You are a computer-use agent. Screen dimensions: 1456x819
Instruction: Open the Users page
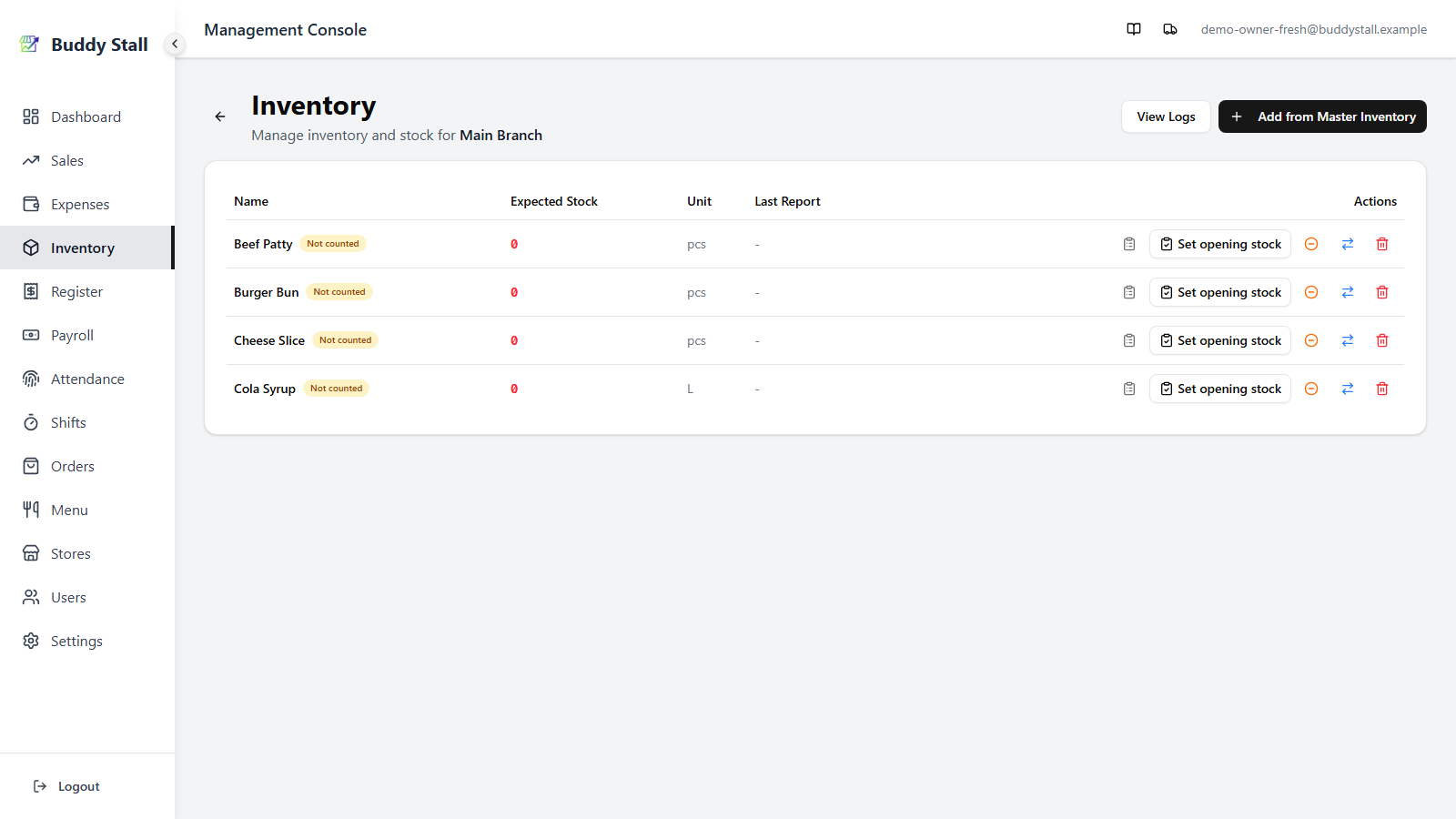(x=86, y=597)
